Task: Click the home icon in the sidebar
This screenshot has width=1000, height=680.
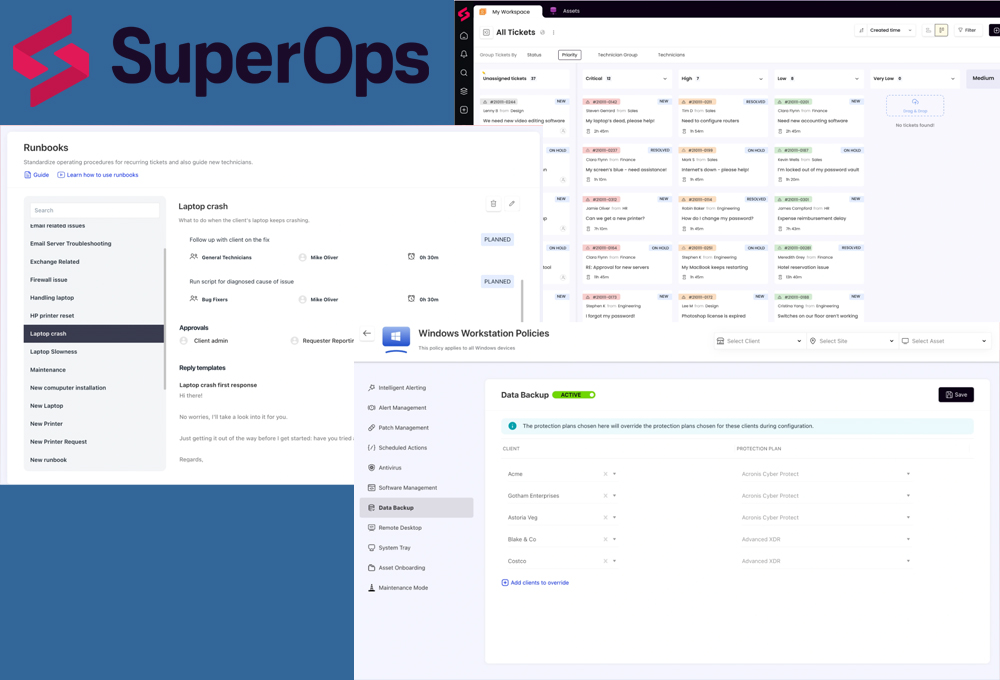Action: point(464,36)
